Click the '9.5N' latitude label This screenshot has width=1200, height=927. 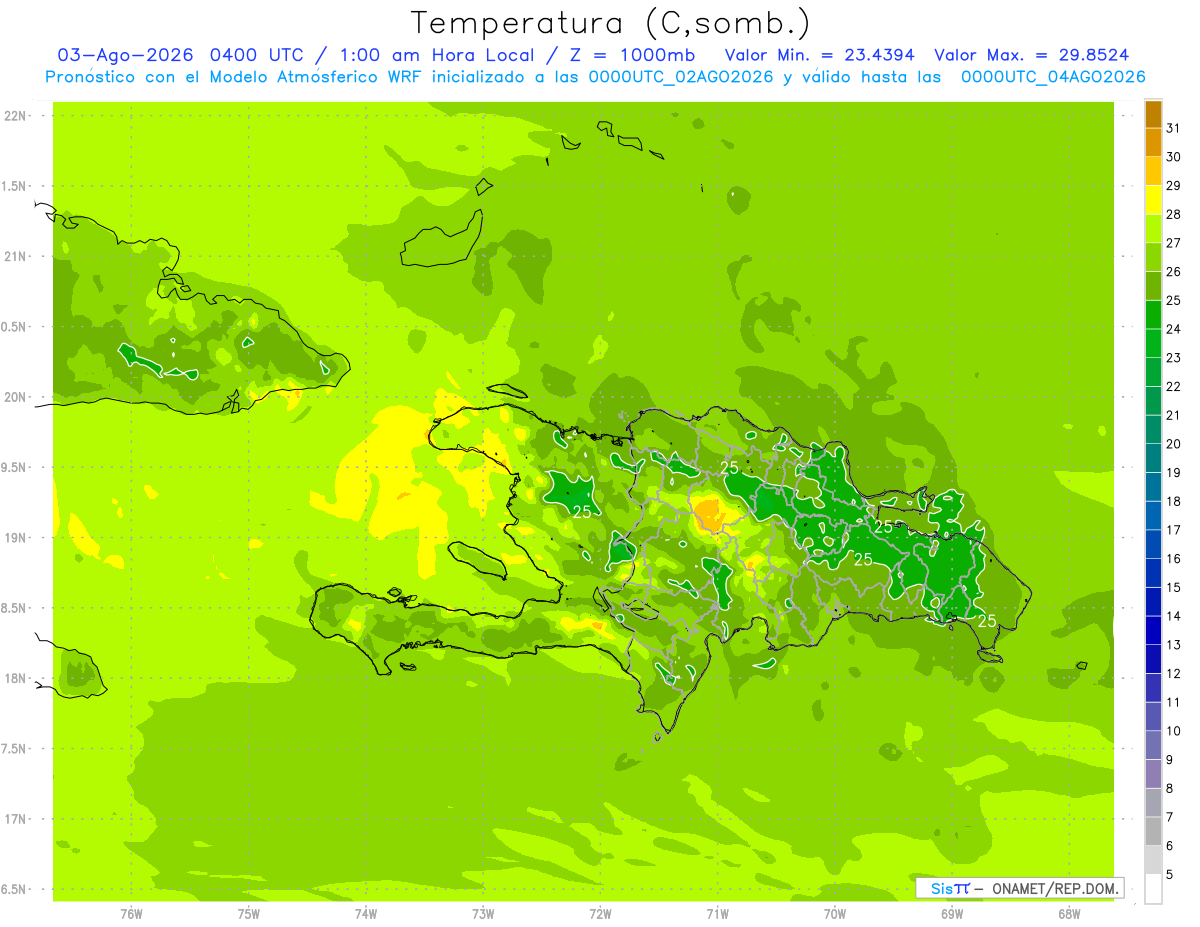tap(15, 468)
